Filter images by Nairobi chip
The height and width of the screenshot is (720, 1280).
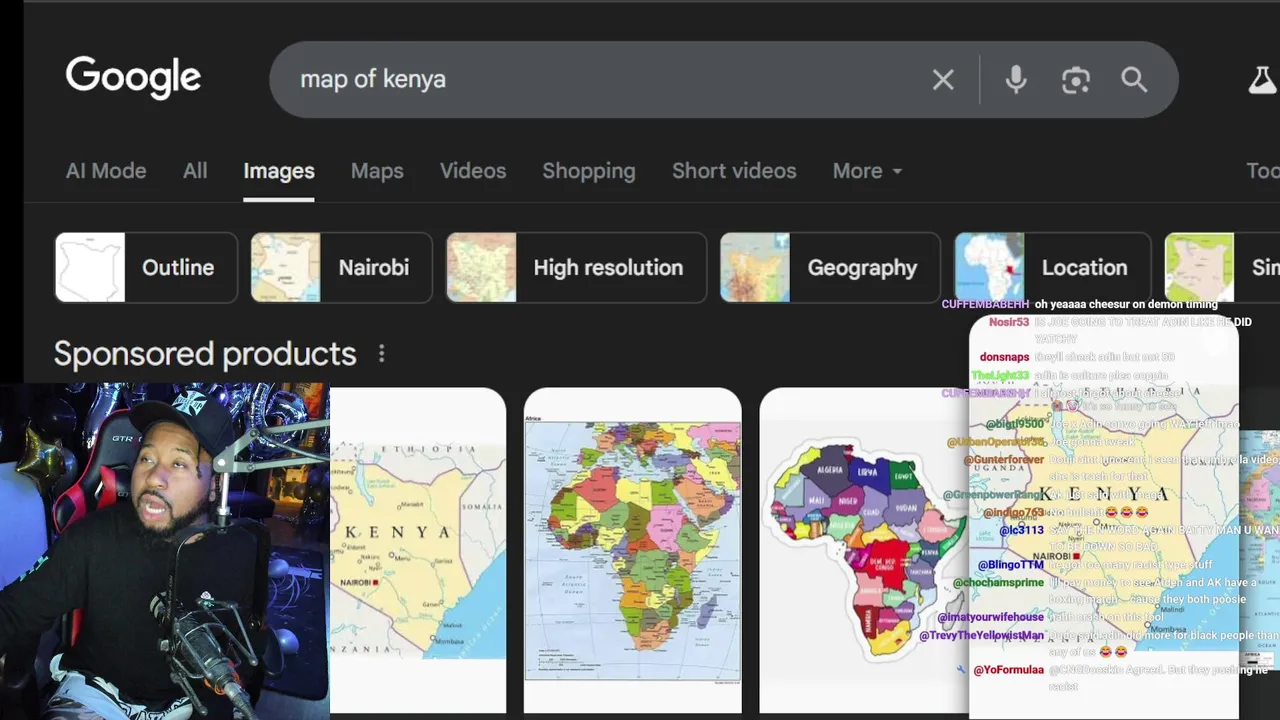341,267
